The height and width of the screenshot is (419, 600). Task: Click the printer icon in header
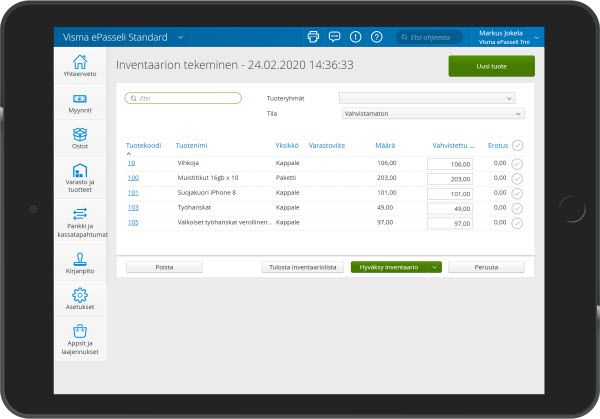point(313,37)
